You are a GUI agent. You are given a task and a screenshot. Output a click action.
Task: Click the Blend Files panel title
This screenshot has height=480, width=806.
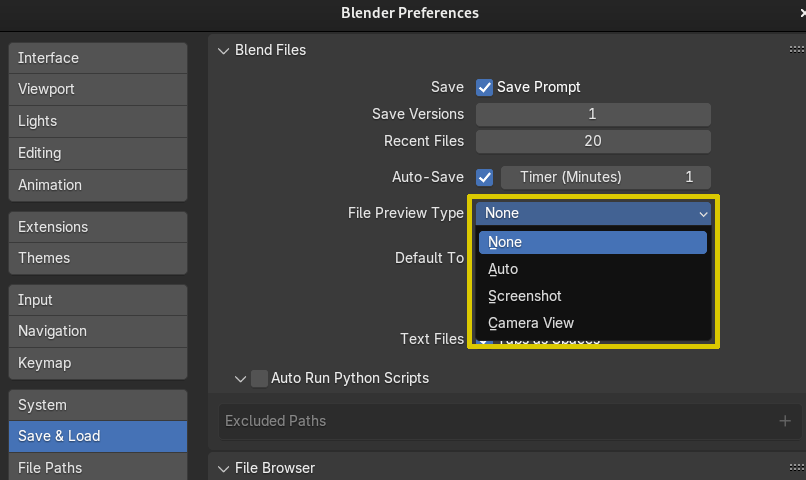pos(270,50)
